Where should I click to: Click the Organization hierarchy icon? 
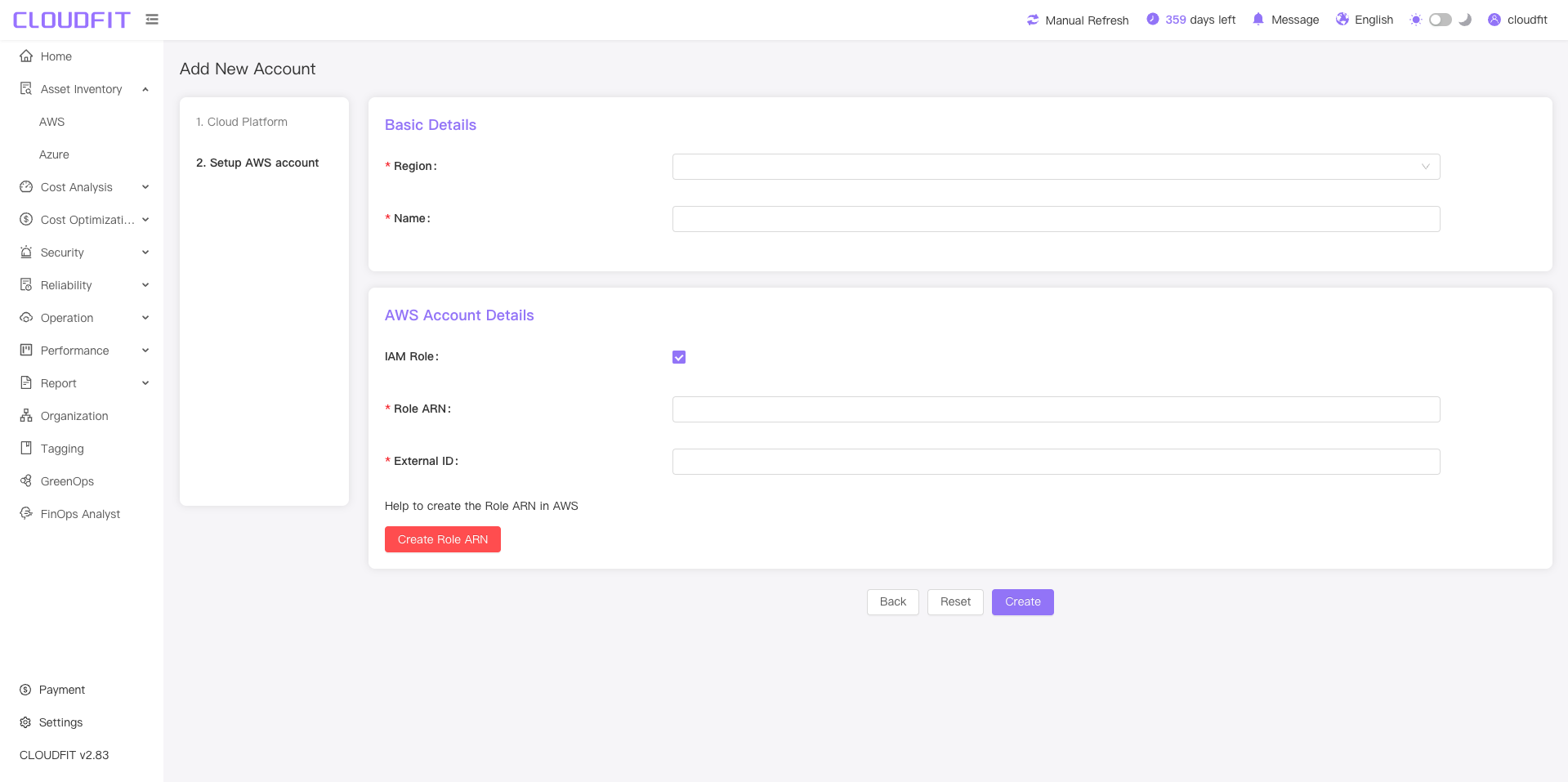tap(26, 416)
